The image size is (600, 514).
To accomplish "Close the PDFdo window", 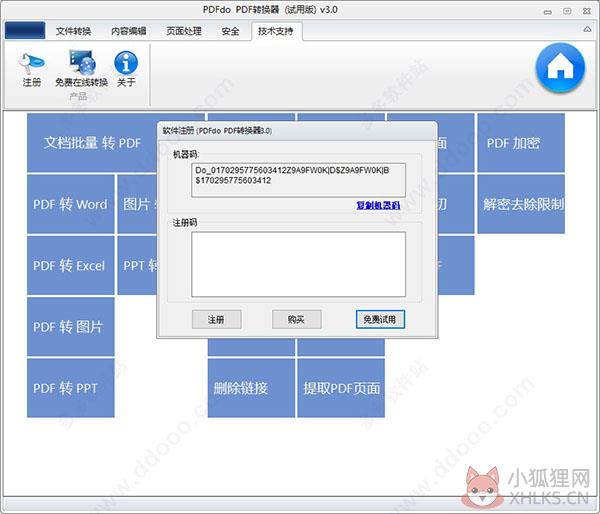I will click(x=587, y=11).
